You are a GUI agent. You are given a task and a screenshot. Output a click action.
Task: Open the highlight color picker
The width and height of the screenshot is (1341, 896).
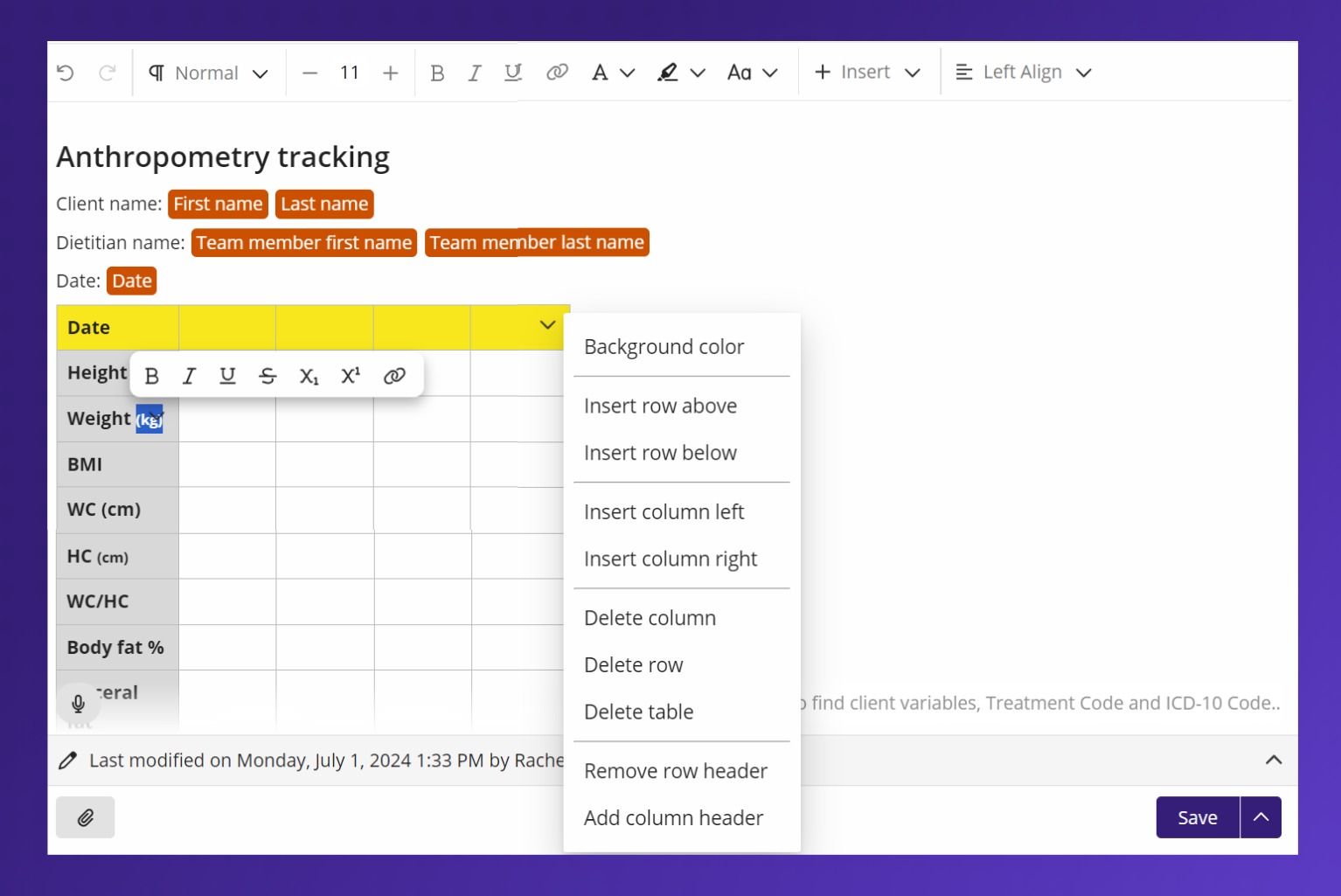point(681,73)
